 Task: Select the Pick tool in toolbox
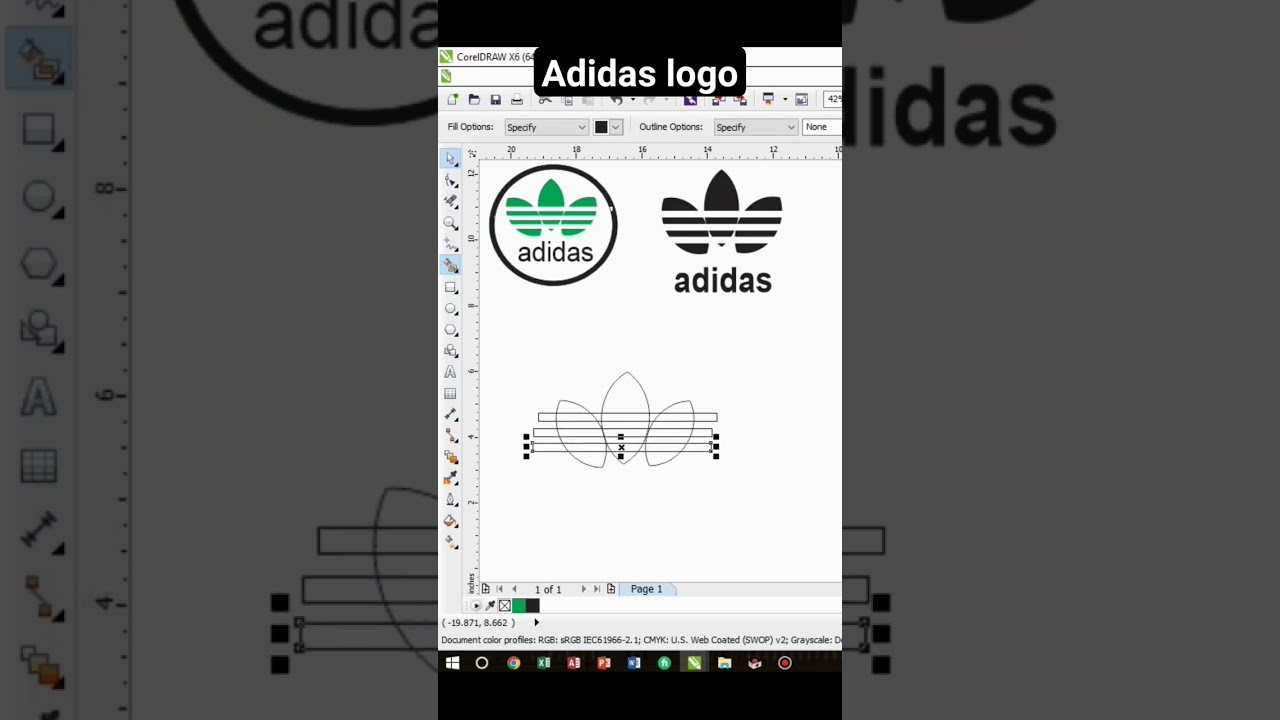[450, 159]
